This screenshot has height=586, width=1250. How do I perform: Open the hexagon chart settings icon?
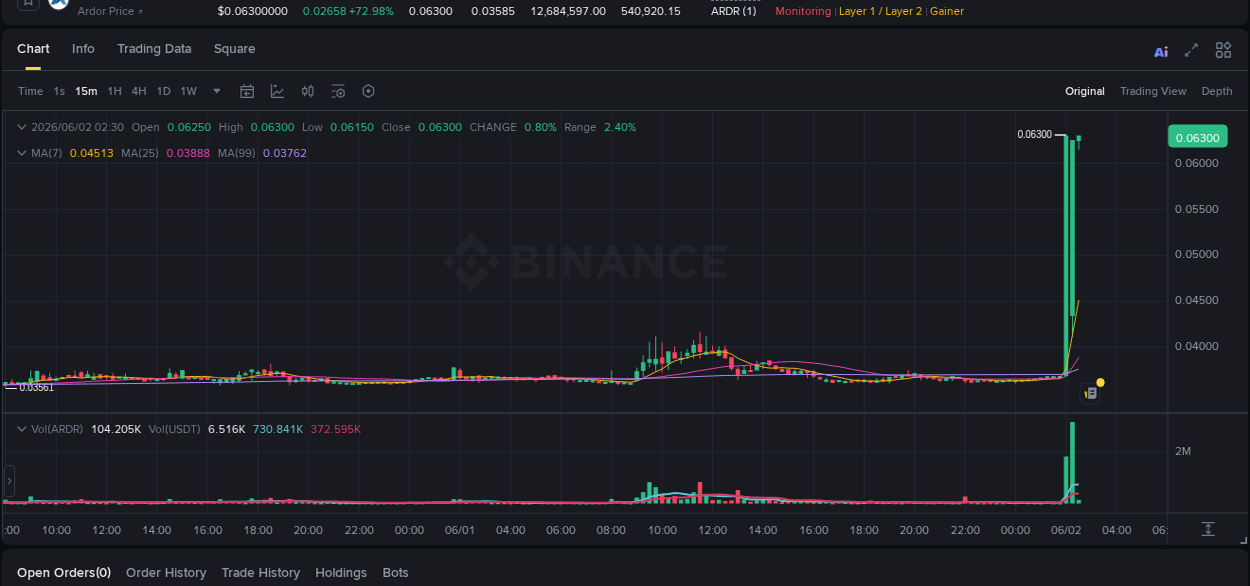tap(368, 91)
